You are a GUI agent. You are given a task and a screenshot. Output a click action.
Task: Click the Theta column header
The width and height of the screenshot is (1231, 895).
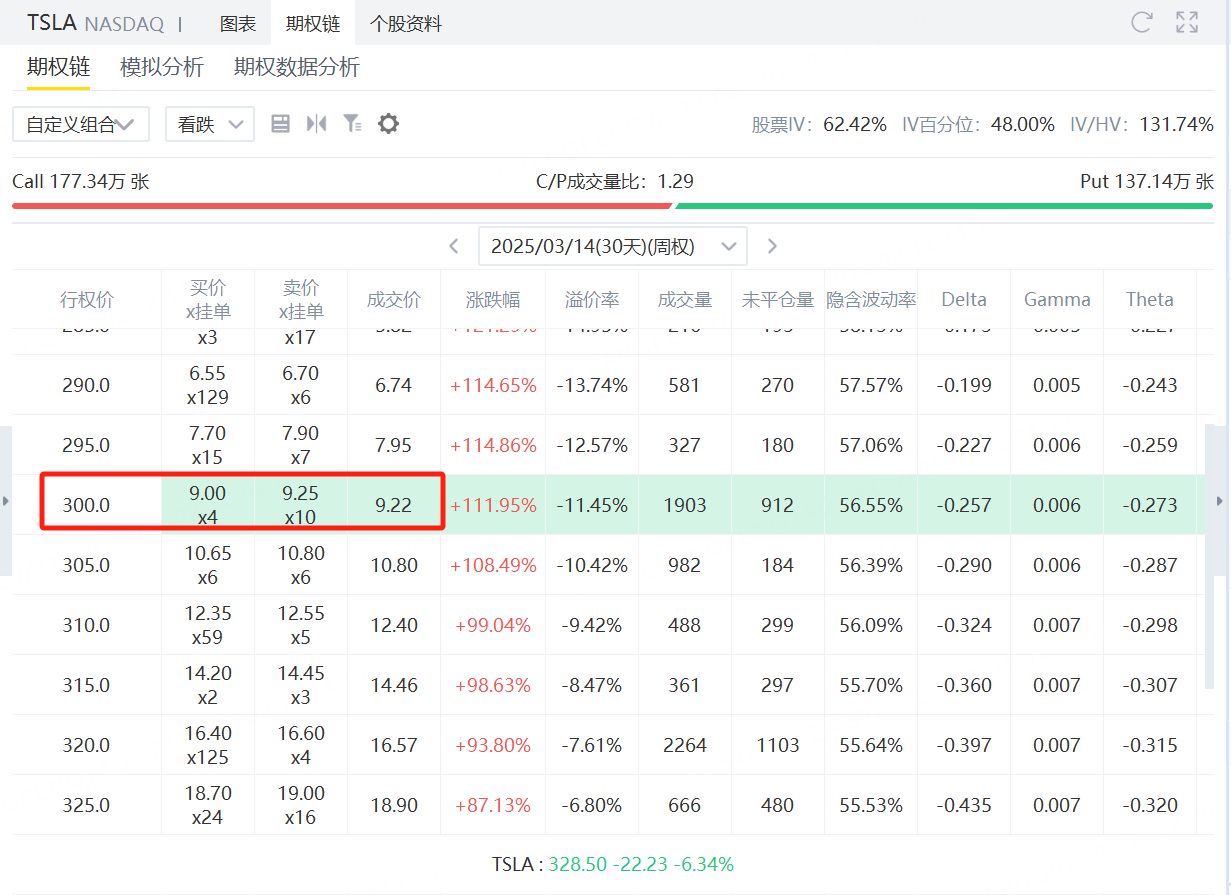click(x=1150, y=299)
